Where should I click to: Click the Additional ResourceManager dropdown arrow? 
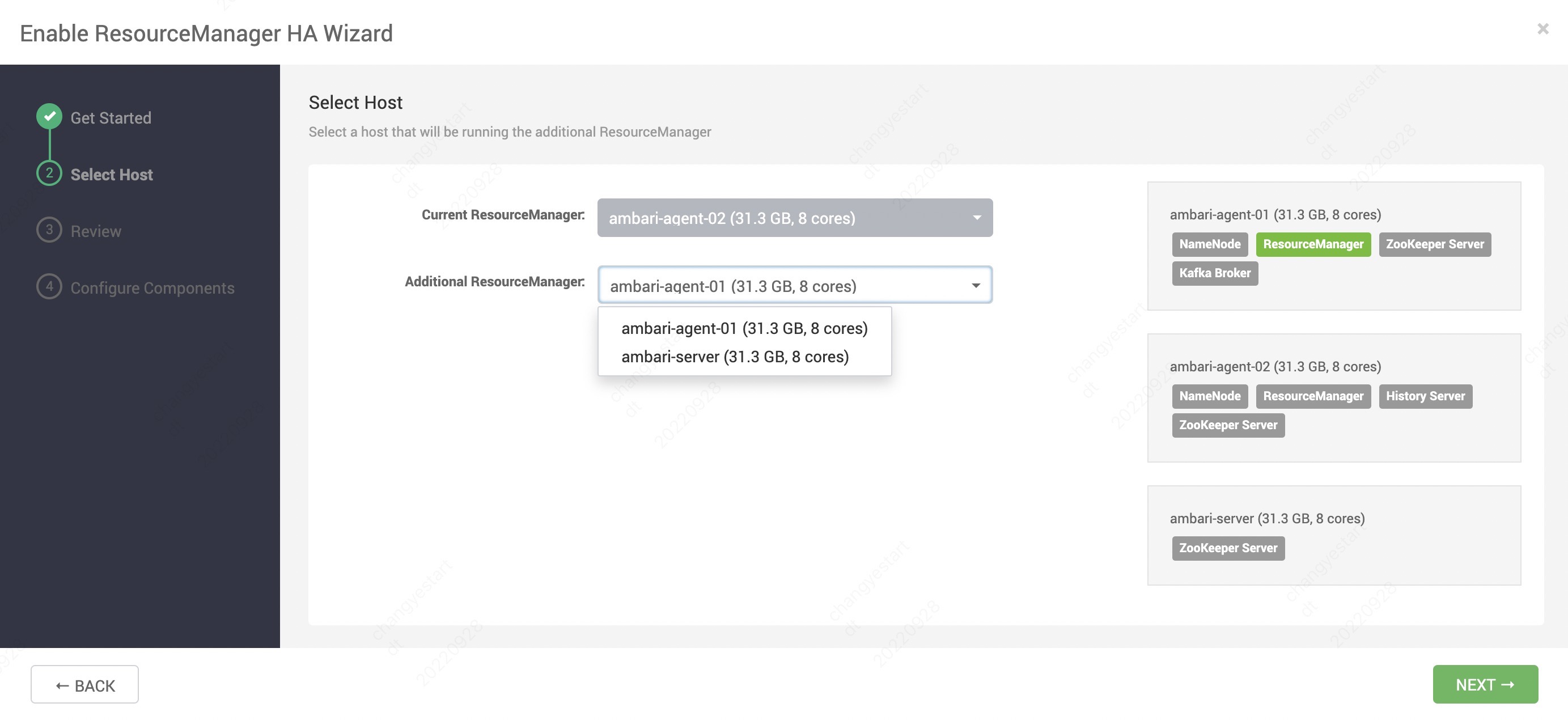976,285
